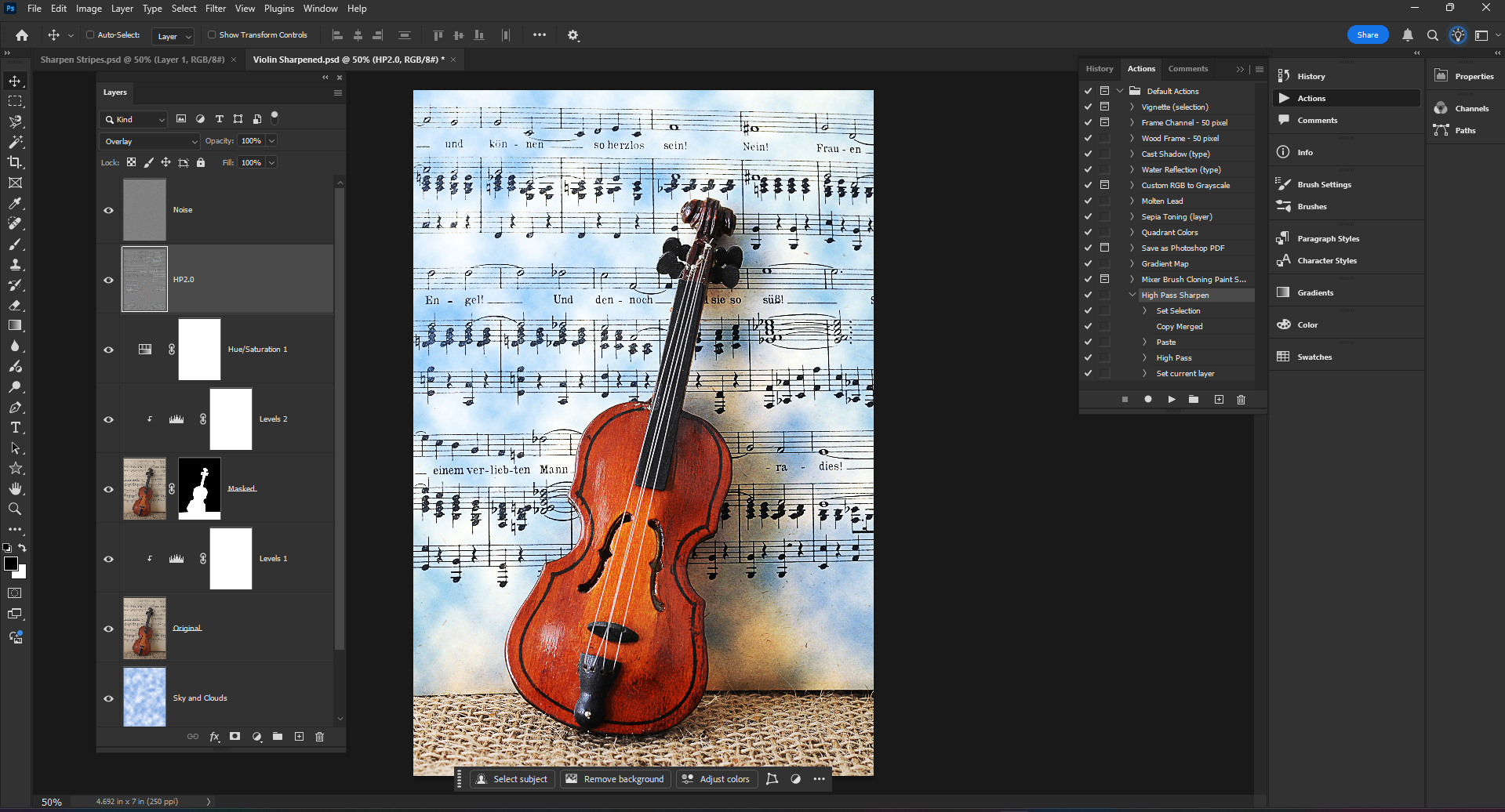The height and width of the screenshot is (812, 1505).
Task: Pick the Eyedropper tool
Action: pyautogui.click(x=15, y=204)
